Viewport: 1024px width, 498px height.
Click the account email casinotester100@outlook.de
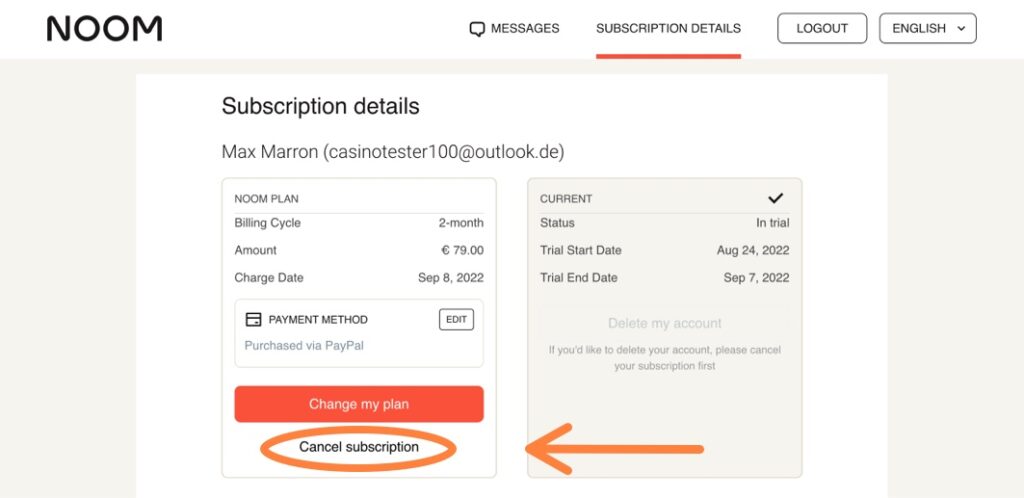point(443,152)
